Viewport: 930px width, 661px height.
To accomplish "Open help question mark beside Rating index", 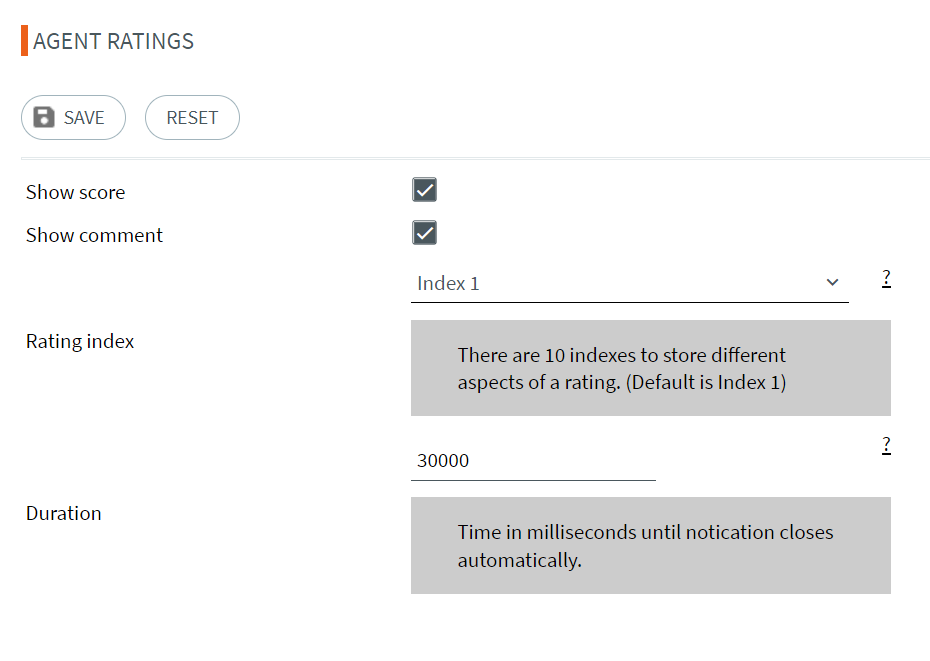I will pos(886,278).
